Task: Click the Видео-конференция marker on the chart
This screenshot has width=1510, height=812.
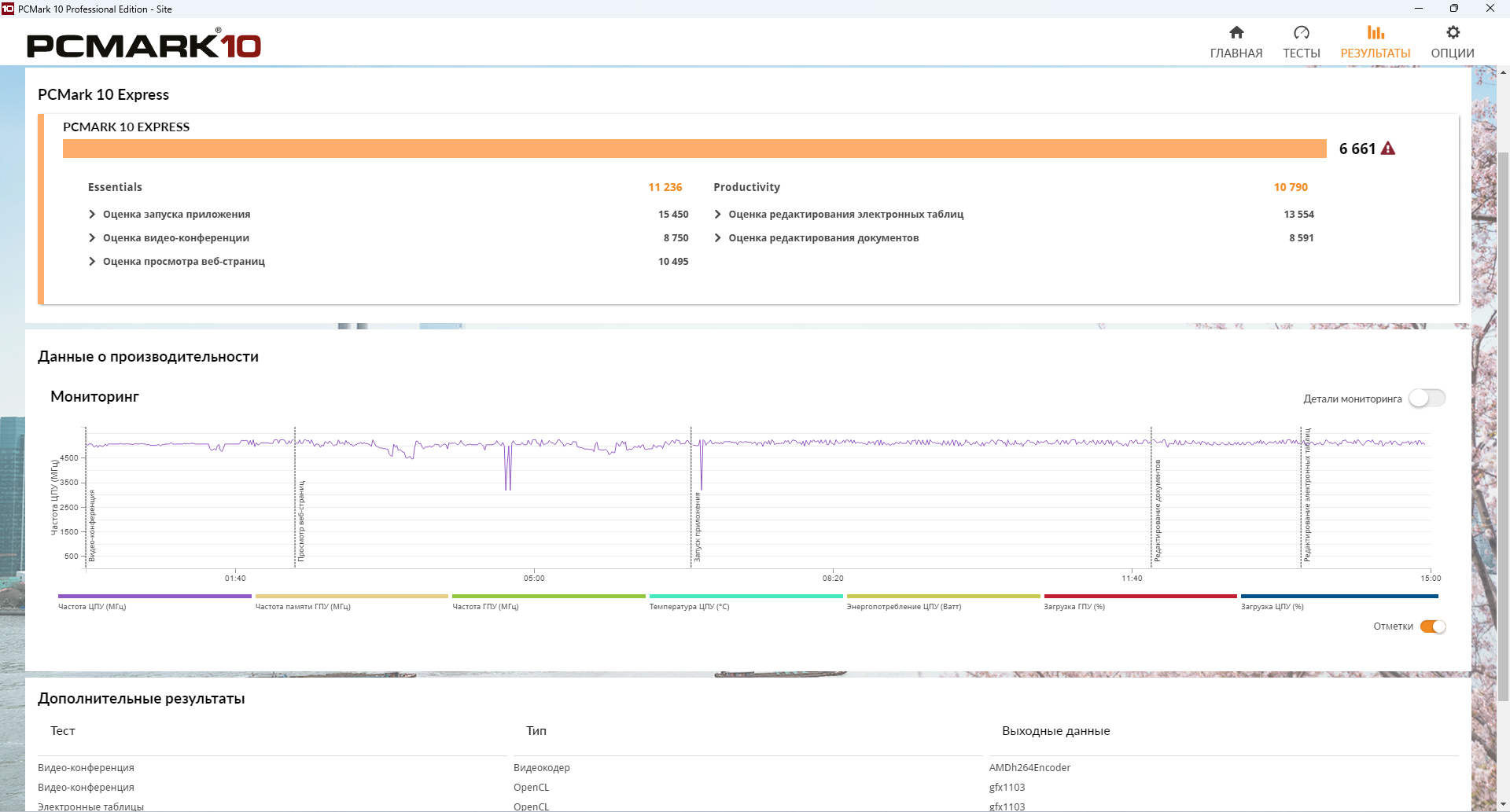Action: tap(92, 525)
